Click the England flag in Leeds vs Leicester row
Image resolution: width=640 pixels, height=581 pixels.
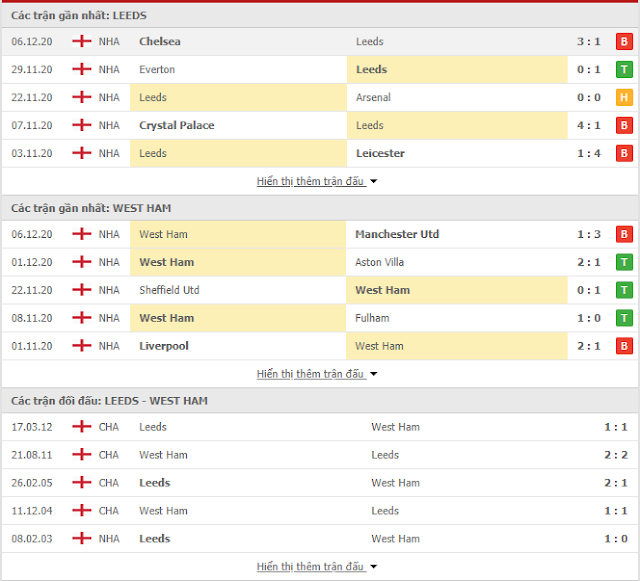pyautogui.click(x=82, y=153)
